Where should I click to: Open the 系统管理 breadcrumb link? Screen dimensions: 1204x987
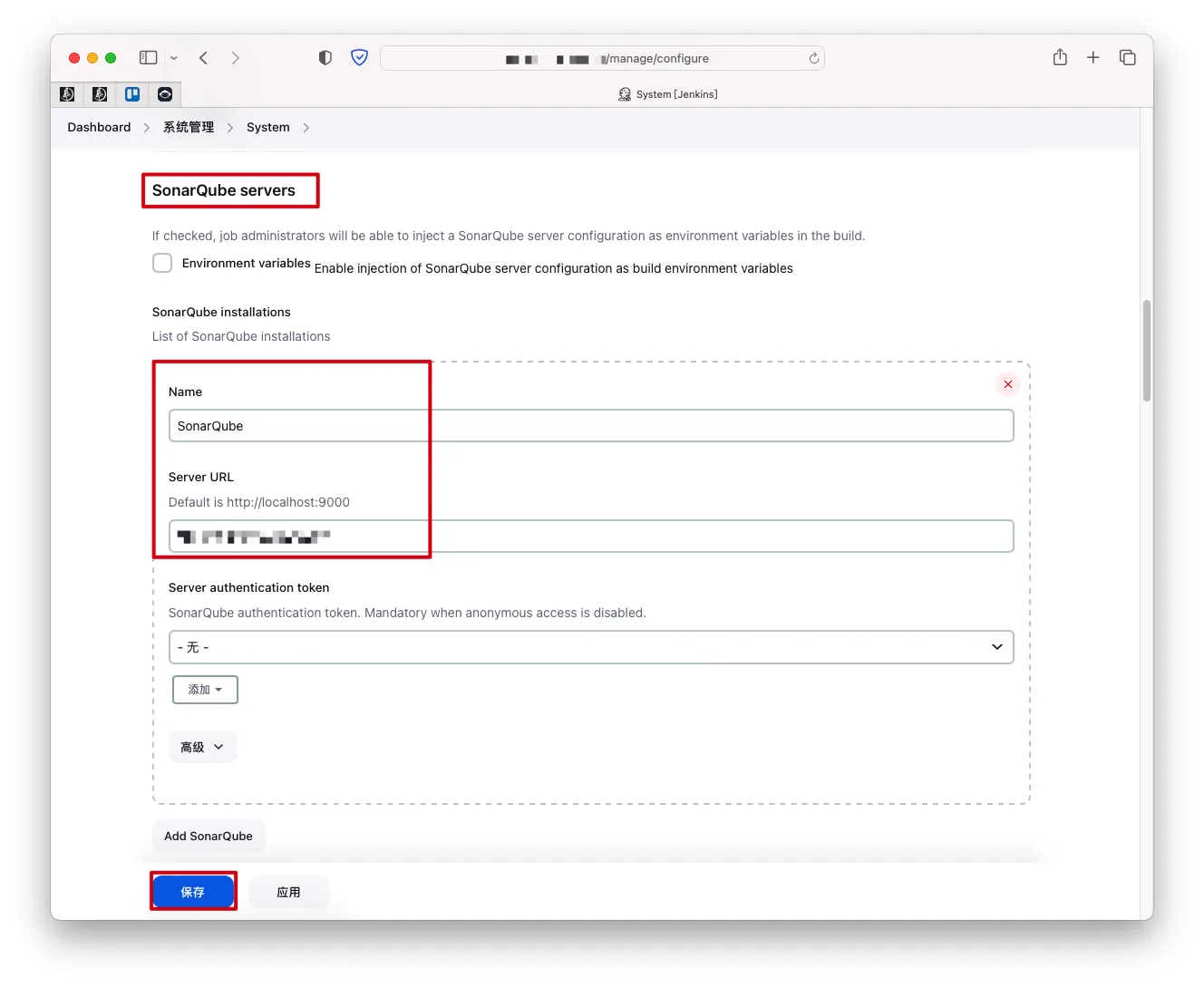189,128
